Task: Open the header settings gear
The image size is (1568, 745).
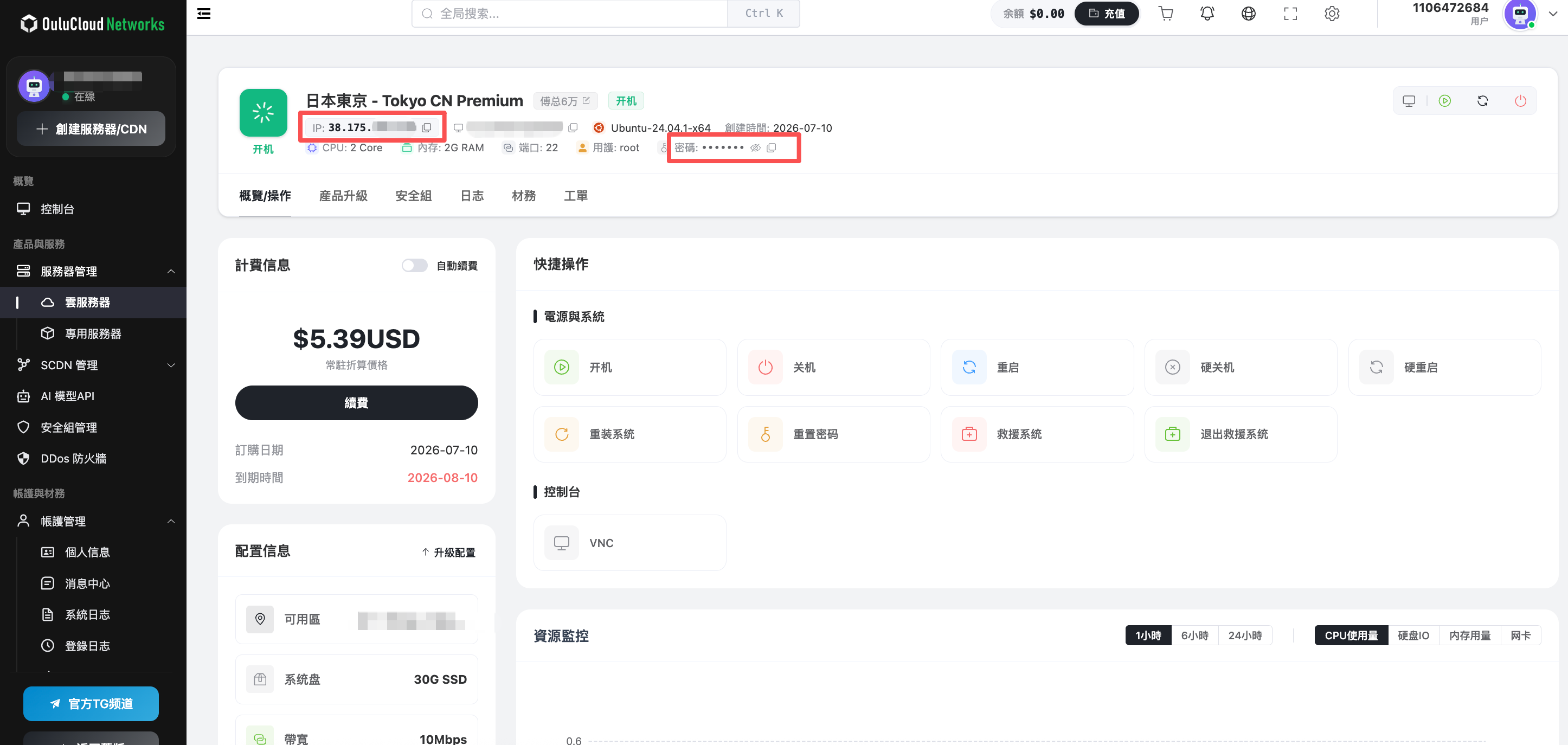Action: 1332,14
